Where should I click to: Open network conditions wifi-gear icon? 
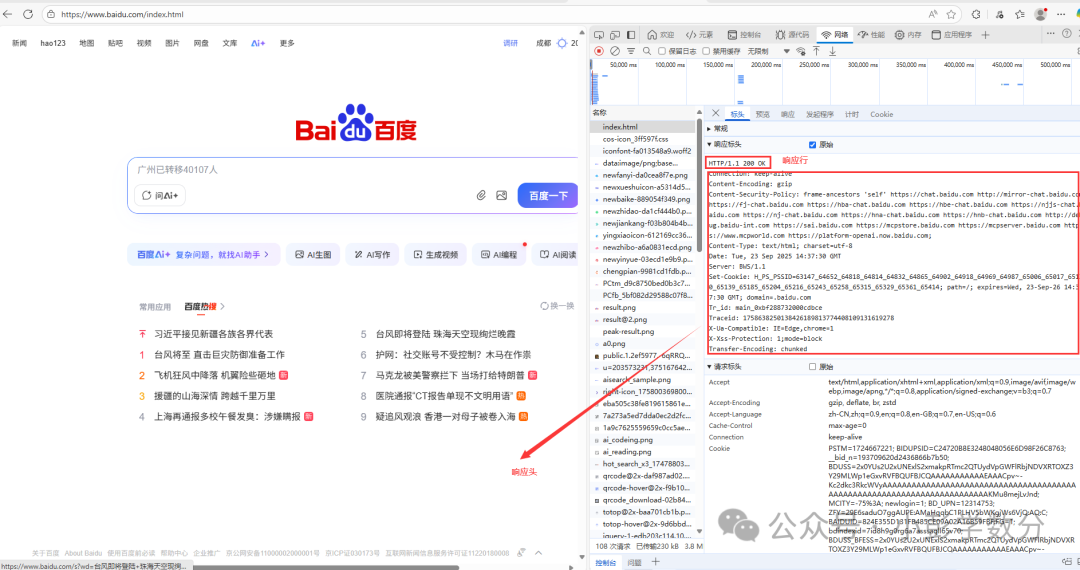coord(800,51)
